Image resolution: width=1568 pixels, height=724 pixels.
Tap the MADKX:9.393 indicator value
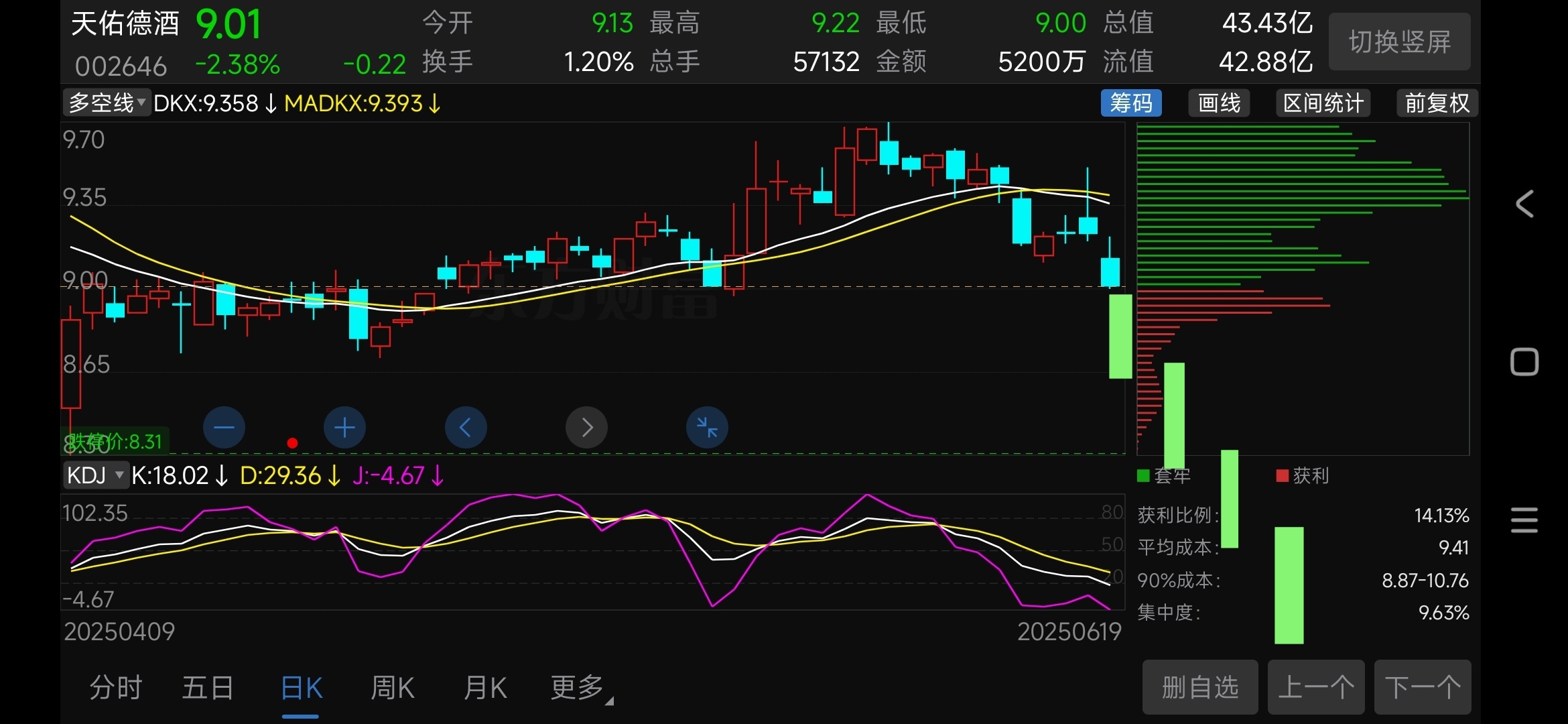[x=353, y=103]
